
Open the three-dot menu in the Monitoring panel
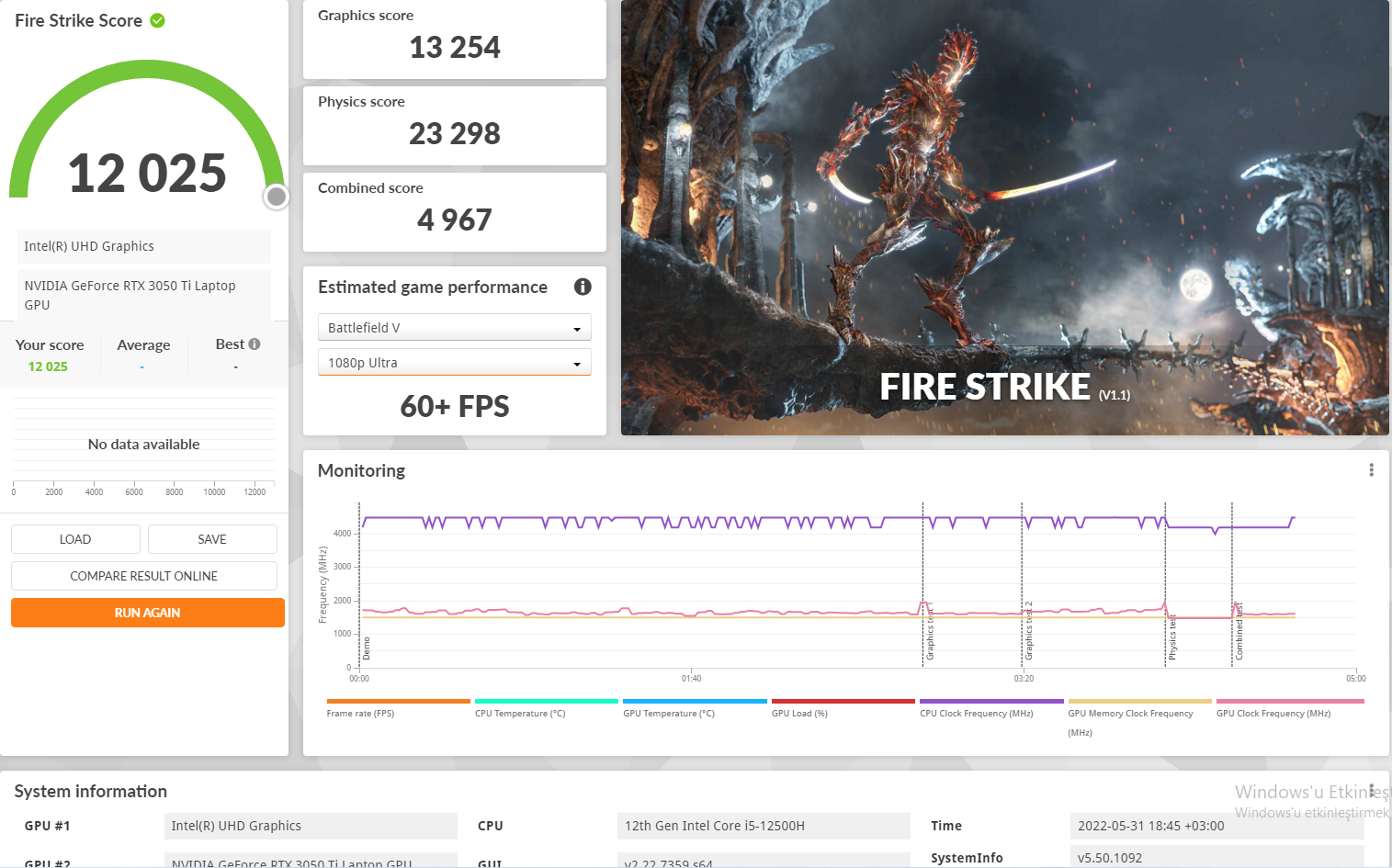point(1371,470)
